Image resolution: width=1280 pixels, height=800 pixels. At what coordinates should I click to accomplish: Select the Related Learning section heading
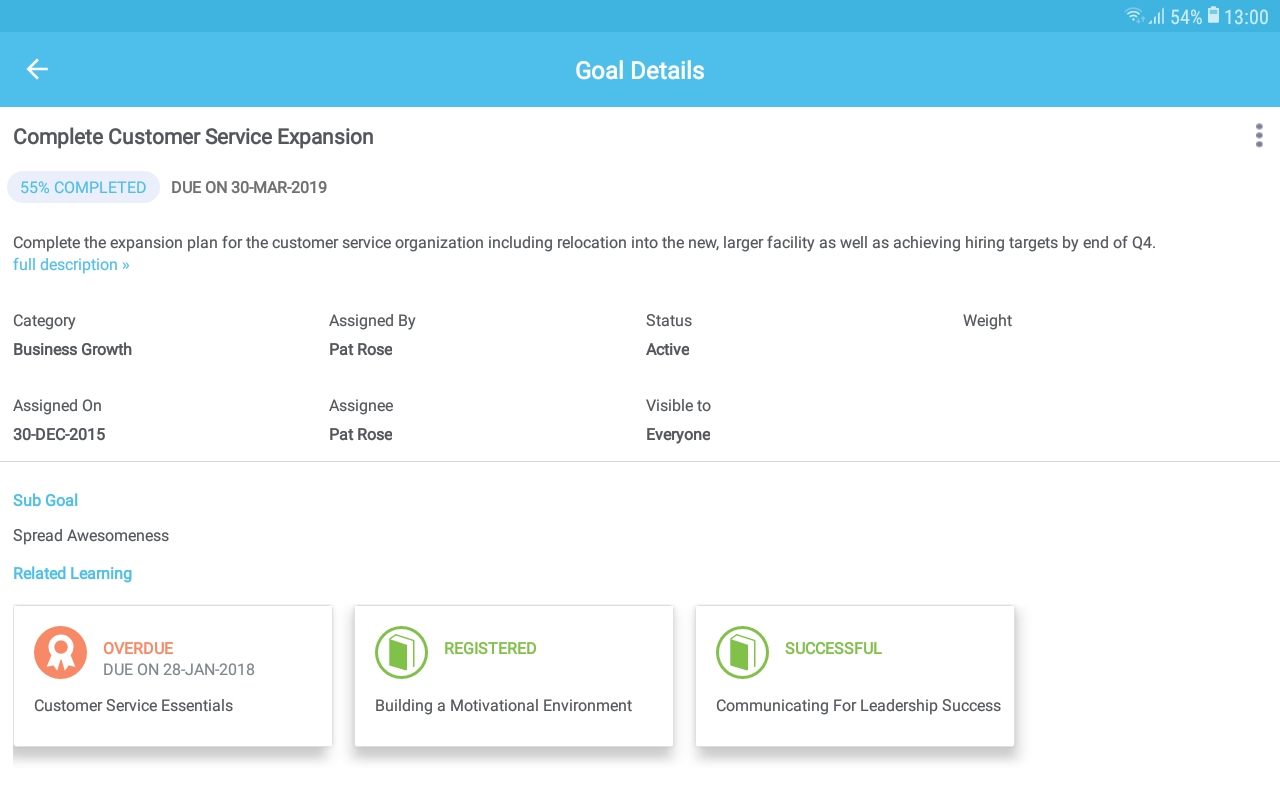click(72, 573)
